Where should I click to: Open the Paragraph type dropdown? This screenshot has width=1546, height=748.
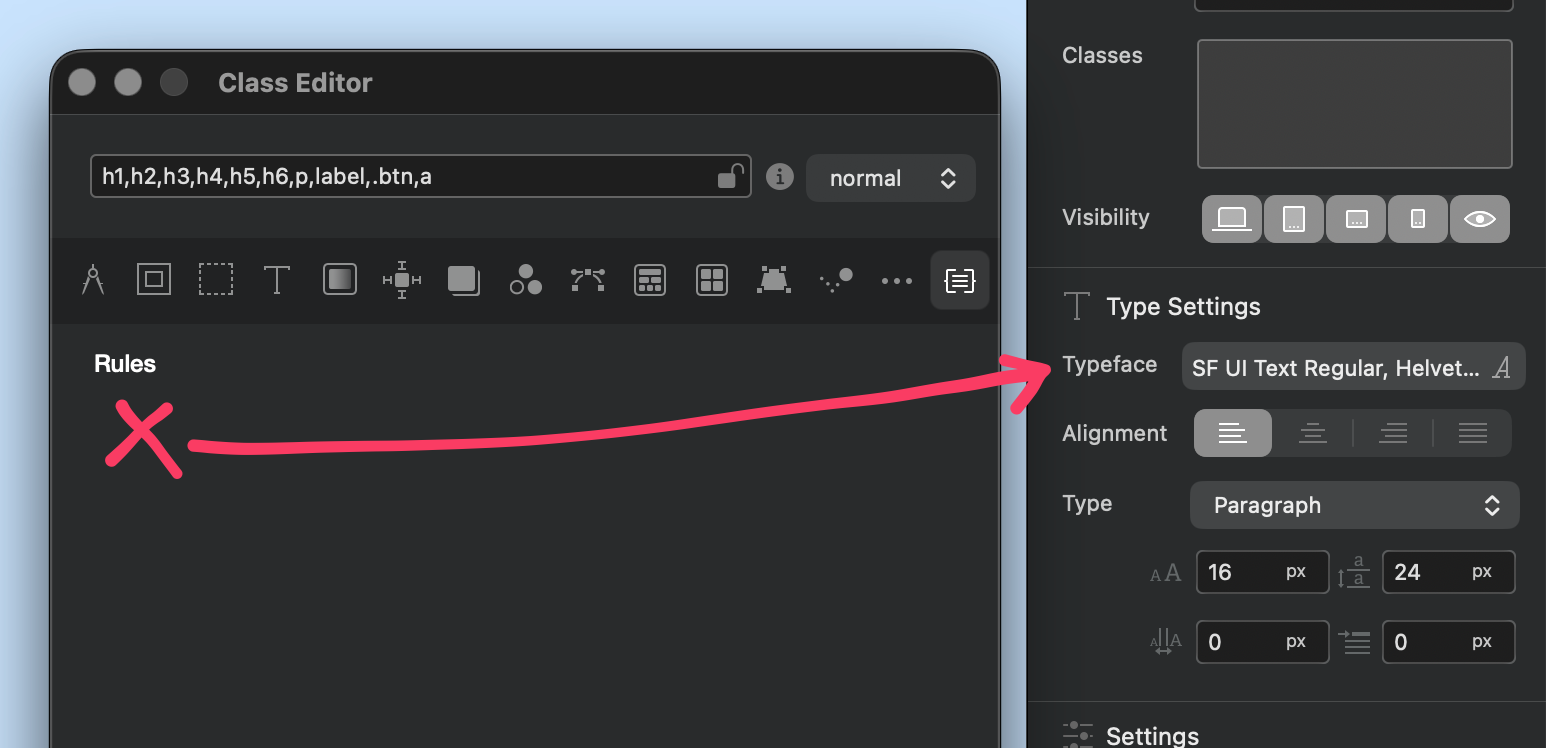1354,505
